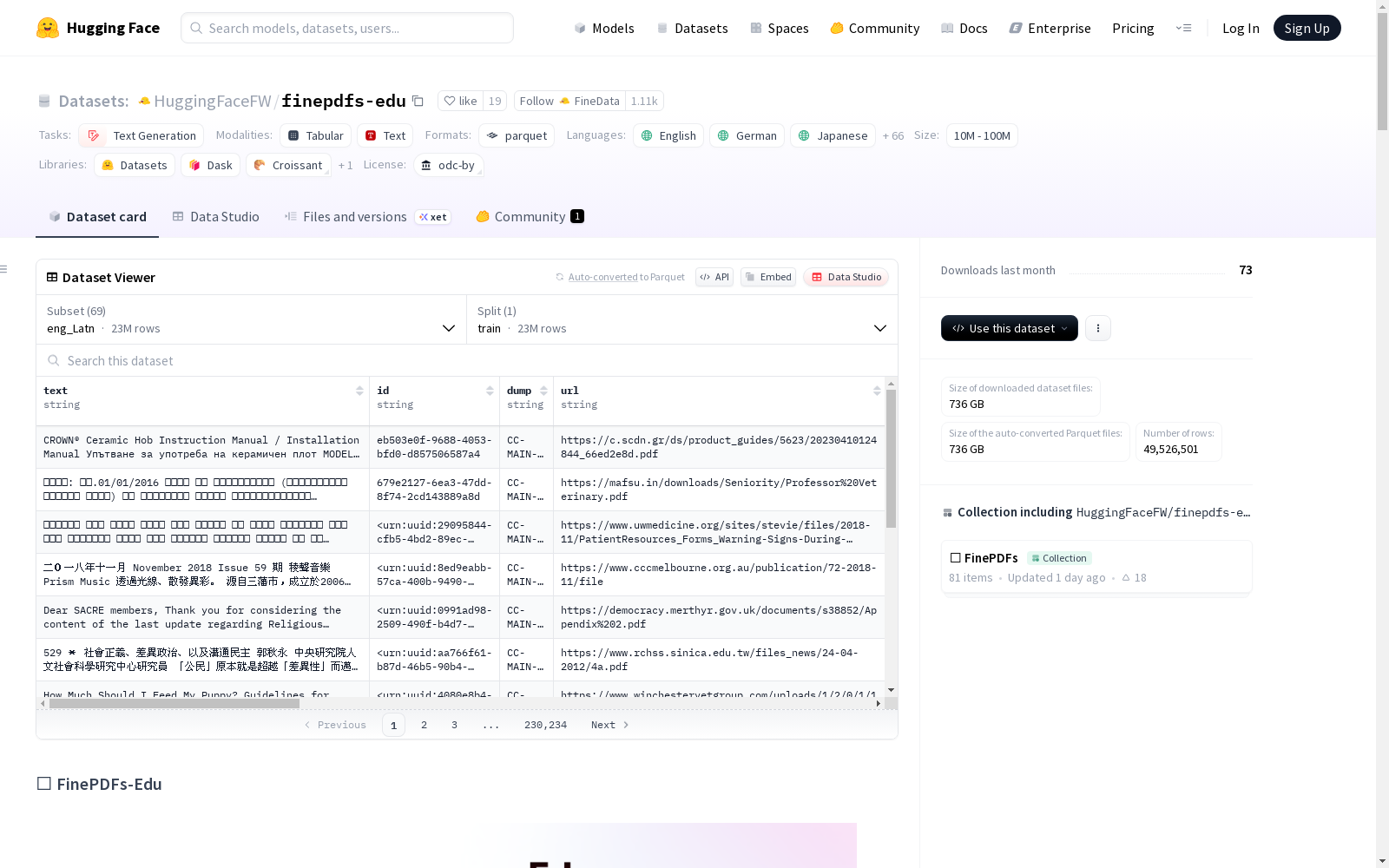Click the parquet format tag

pyautogui.click(x=517, y=135)
